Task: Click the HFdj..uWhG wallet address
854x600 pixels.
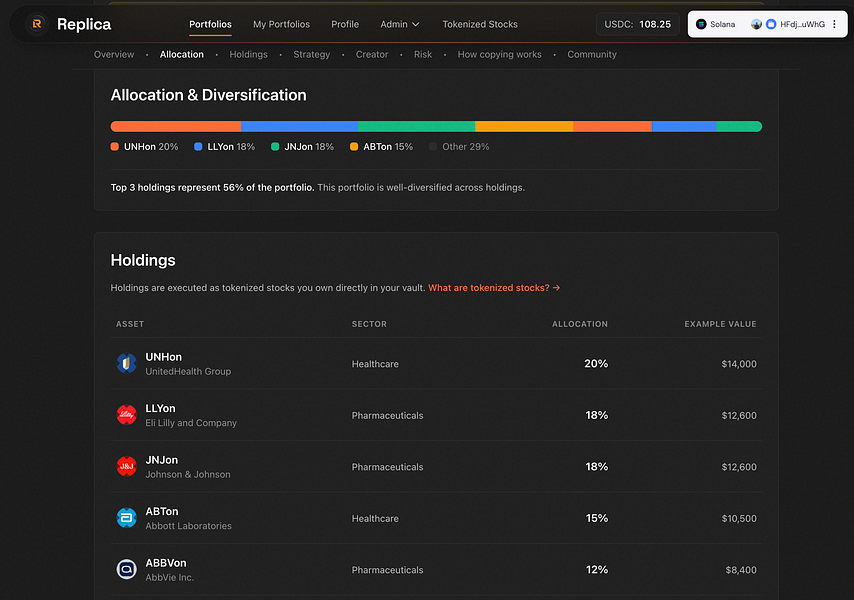Action: [802, 24]
